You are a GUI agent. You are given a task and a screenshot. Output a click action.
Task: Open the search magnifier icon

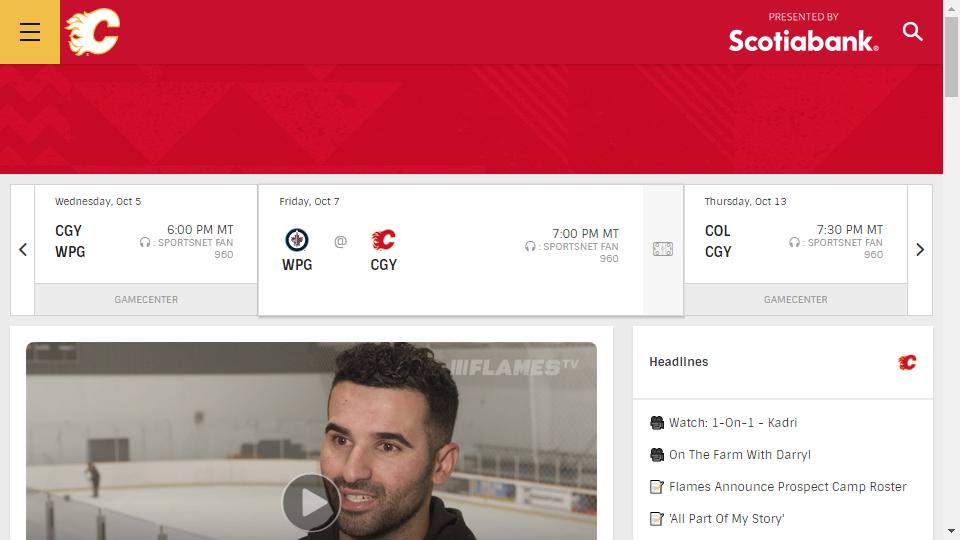[x=912, y=31]
